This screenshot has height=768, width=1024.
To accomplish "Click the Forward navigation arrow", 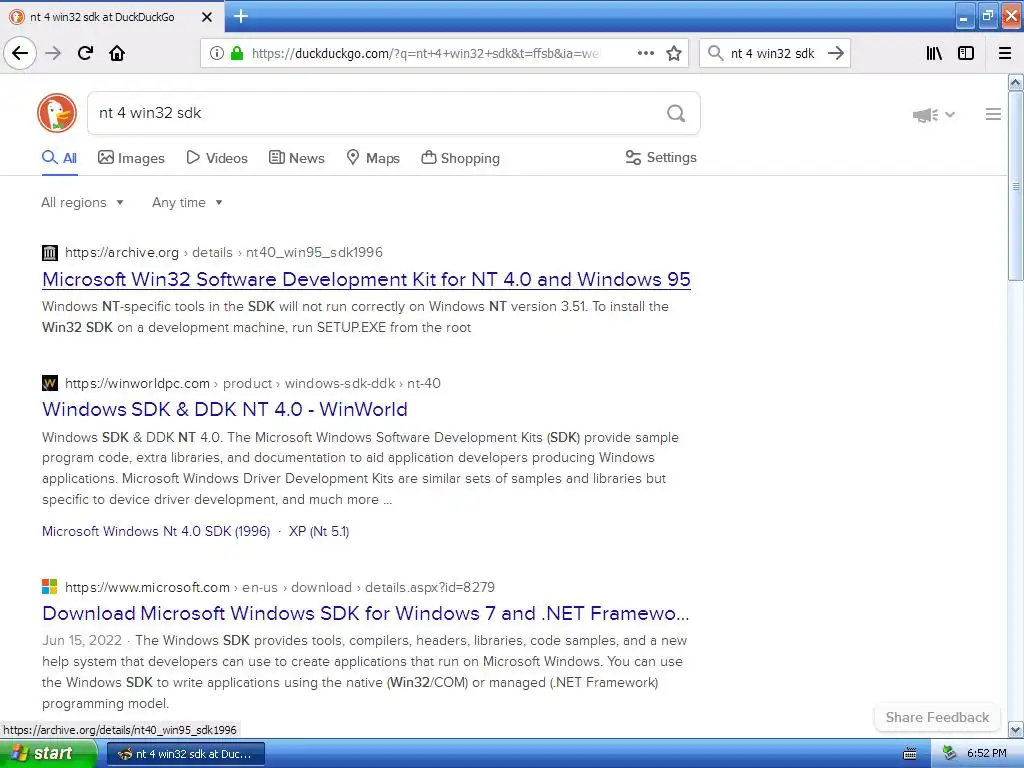I will (53, 53).
